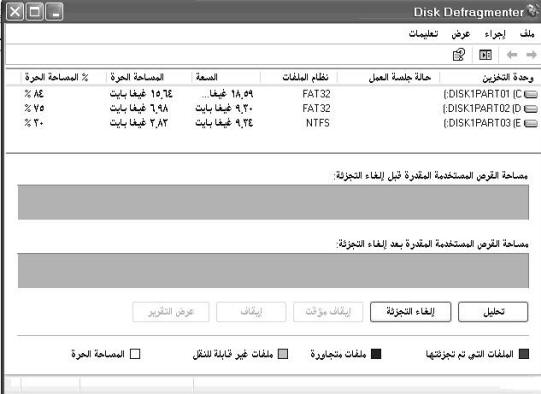Sort by المساحة الحرة column header
The width and height of the screenshot is (541, 394).
149,77
